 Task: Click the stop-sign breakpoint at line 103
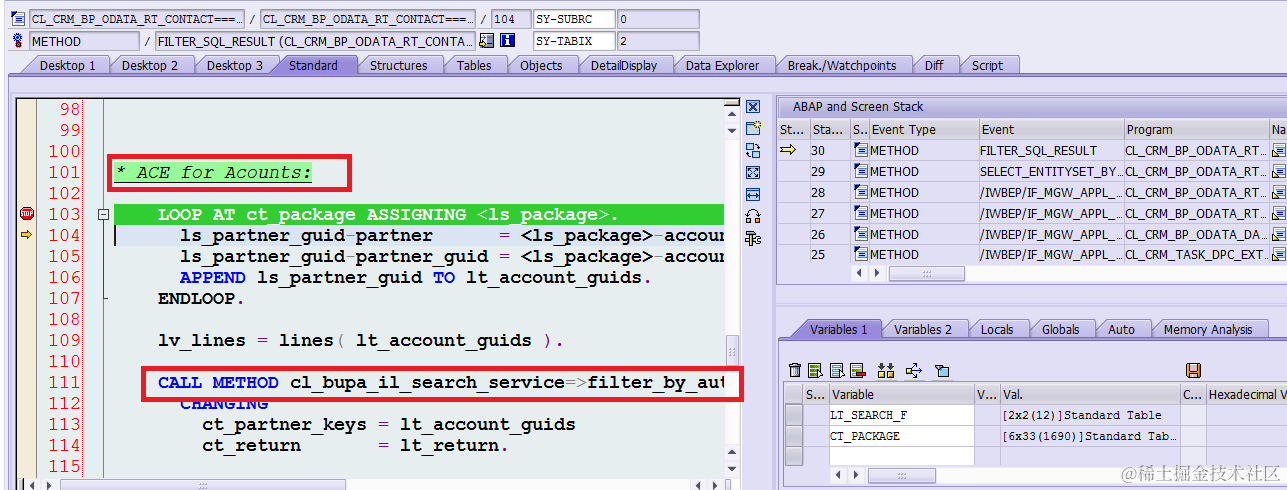click(x=27, y=213)
